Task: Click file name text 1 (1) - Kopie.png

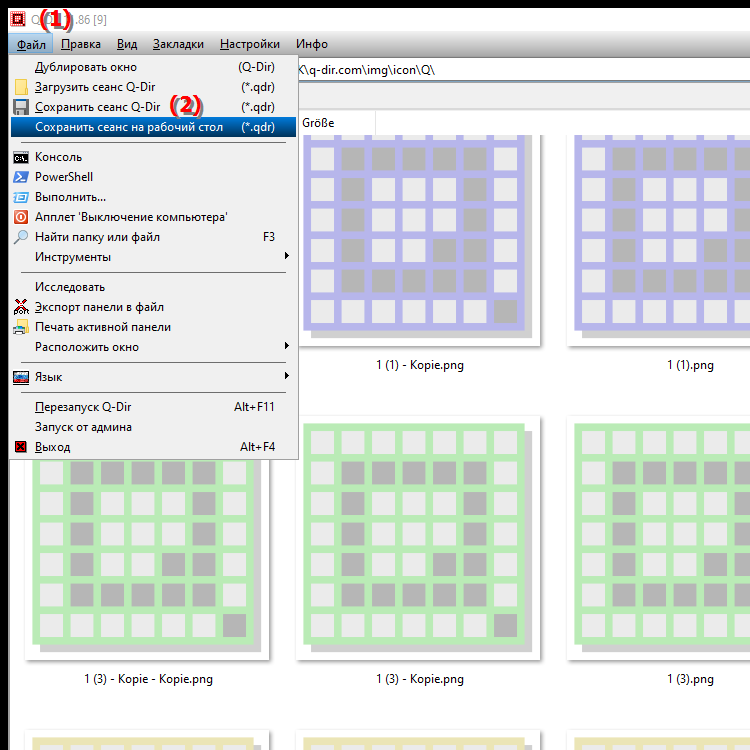Action: pyautogui.click(x=420, y=365)
